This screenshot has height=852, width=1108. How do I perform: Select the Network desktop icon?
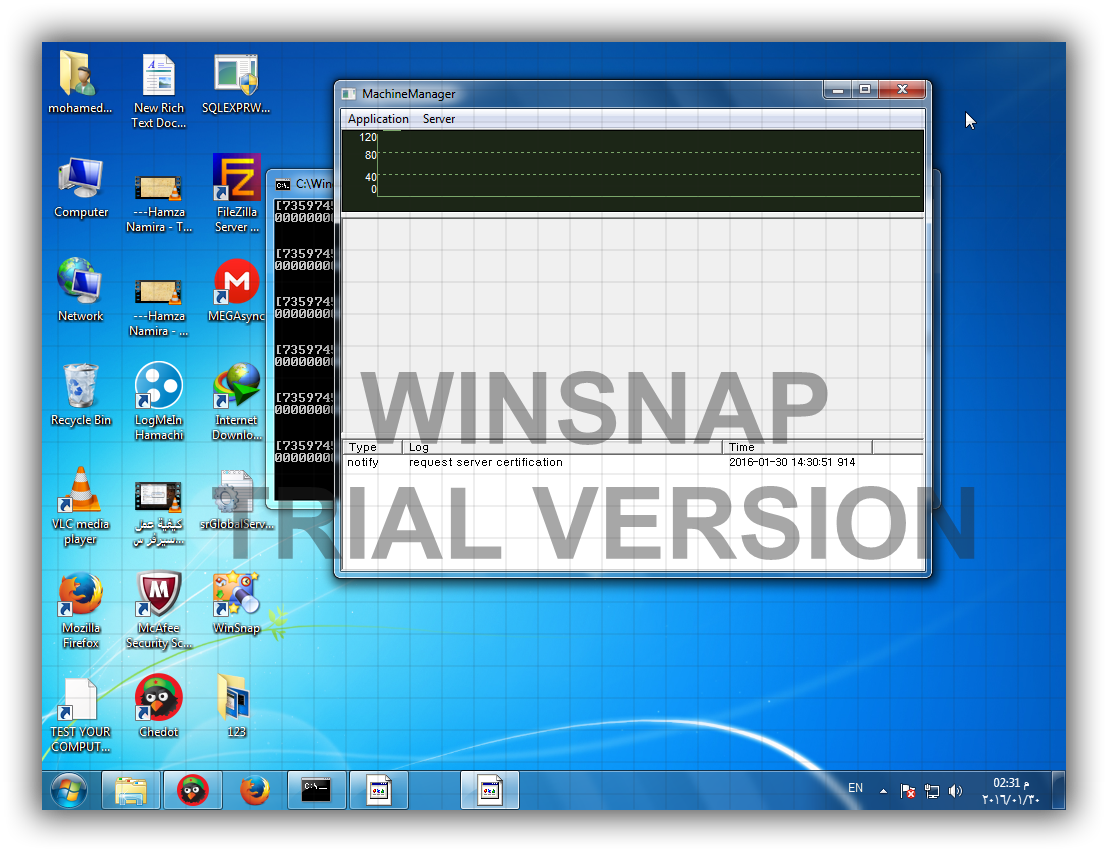tap(80, 290)
